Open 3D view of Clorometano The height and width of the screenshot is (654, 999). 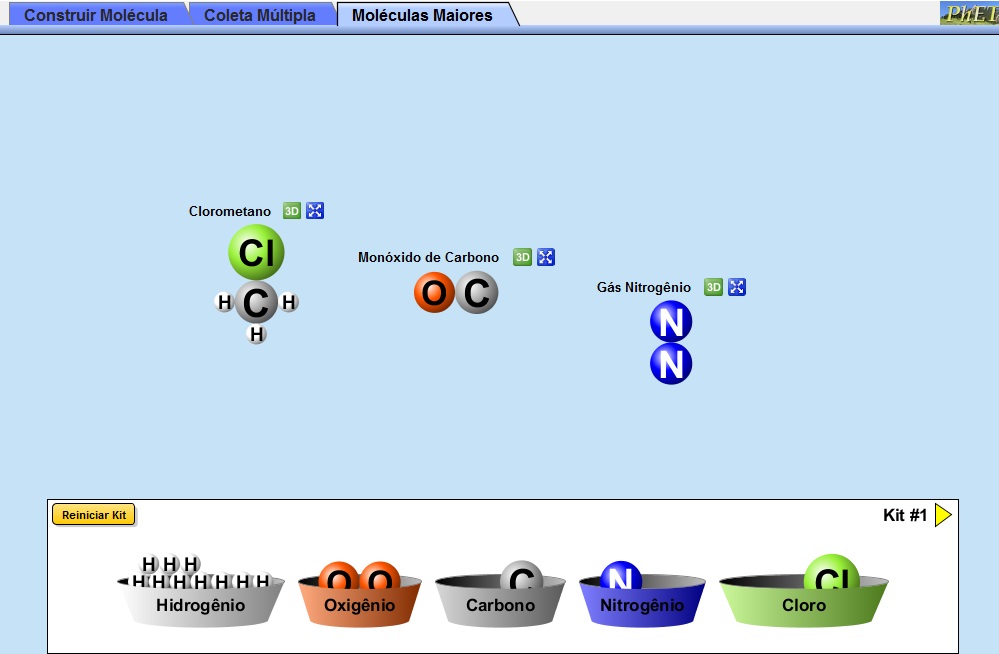tap(292, 211)
